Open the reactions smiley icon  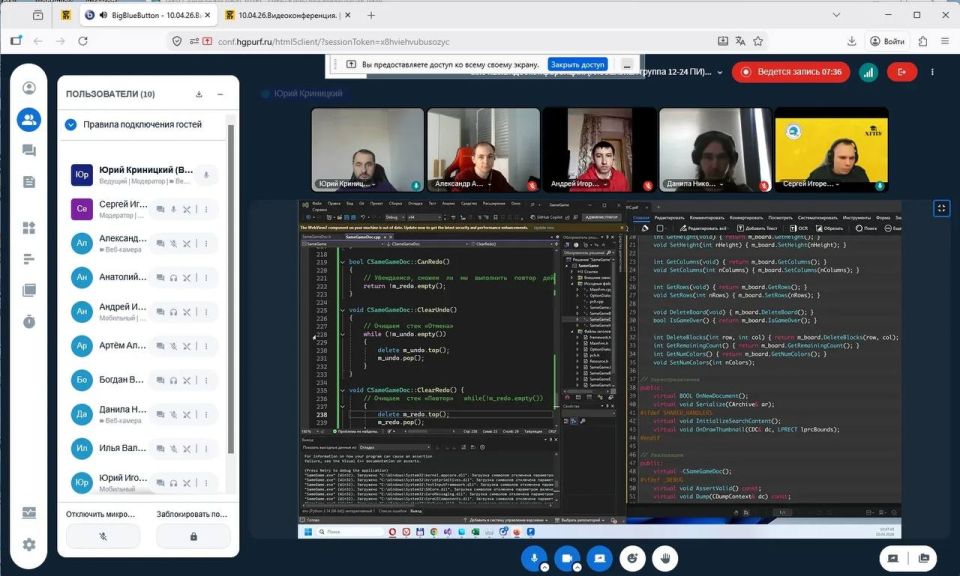pyautogui.click(x=631, y=558)
